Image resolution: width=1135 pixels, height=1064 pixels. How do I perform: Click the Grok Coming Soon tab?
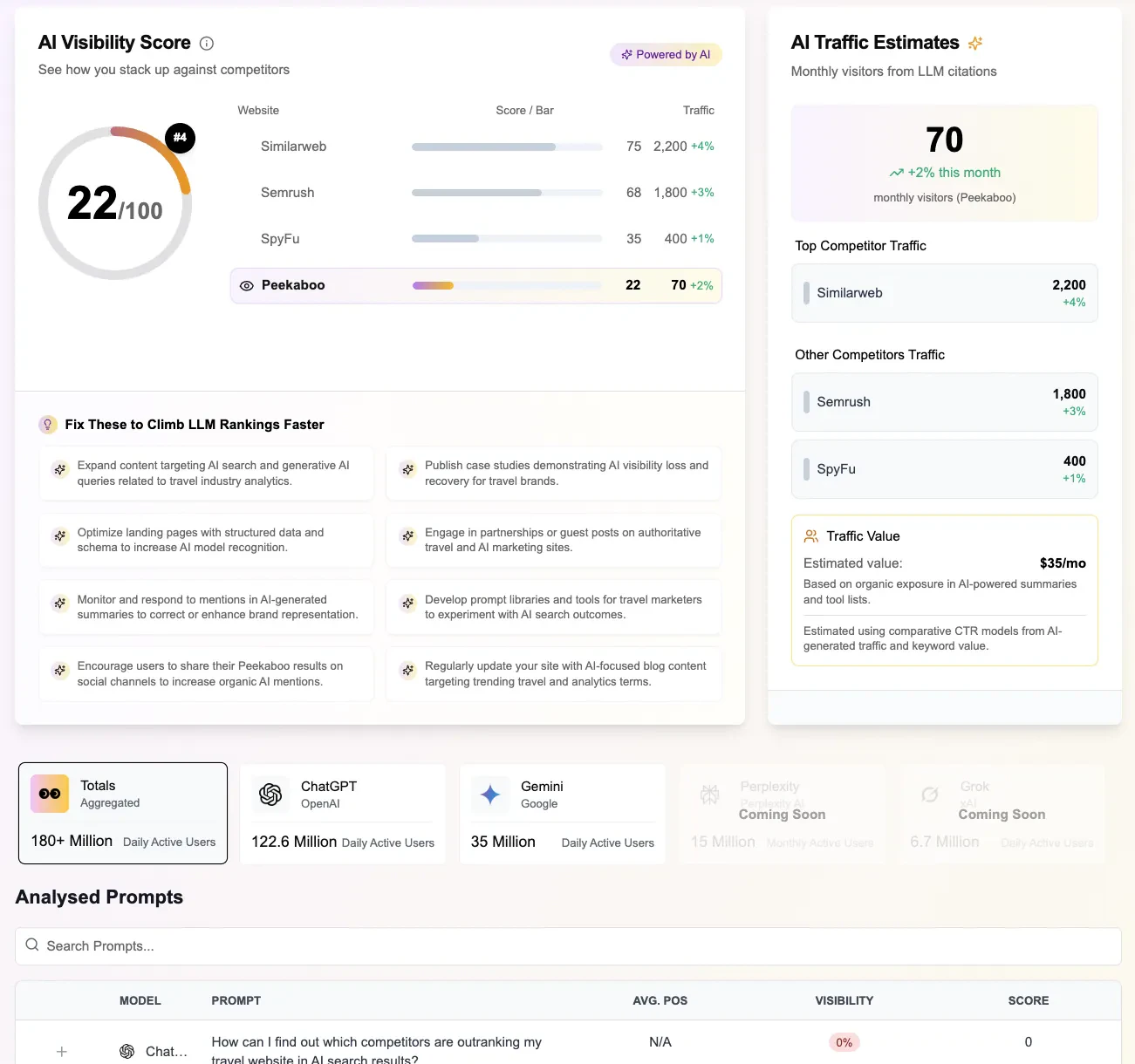point(1002,814)
